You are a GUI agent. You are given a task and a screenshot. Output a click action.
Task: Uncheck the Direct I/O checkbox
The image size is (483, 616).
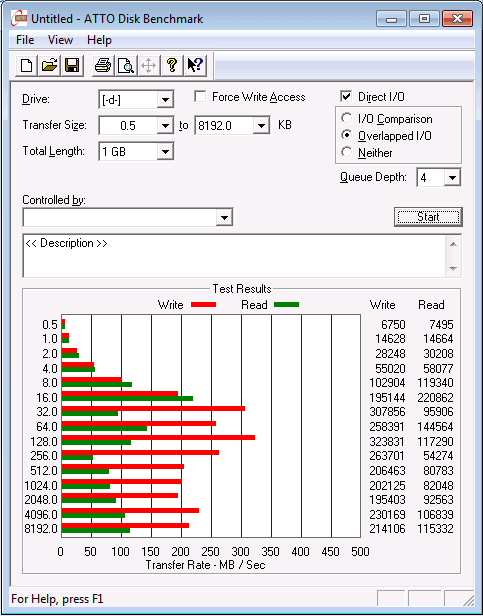[x=346, y=96]
